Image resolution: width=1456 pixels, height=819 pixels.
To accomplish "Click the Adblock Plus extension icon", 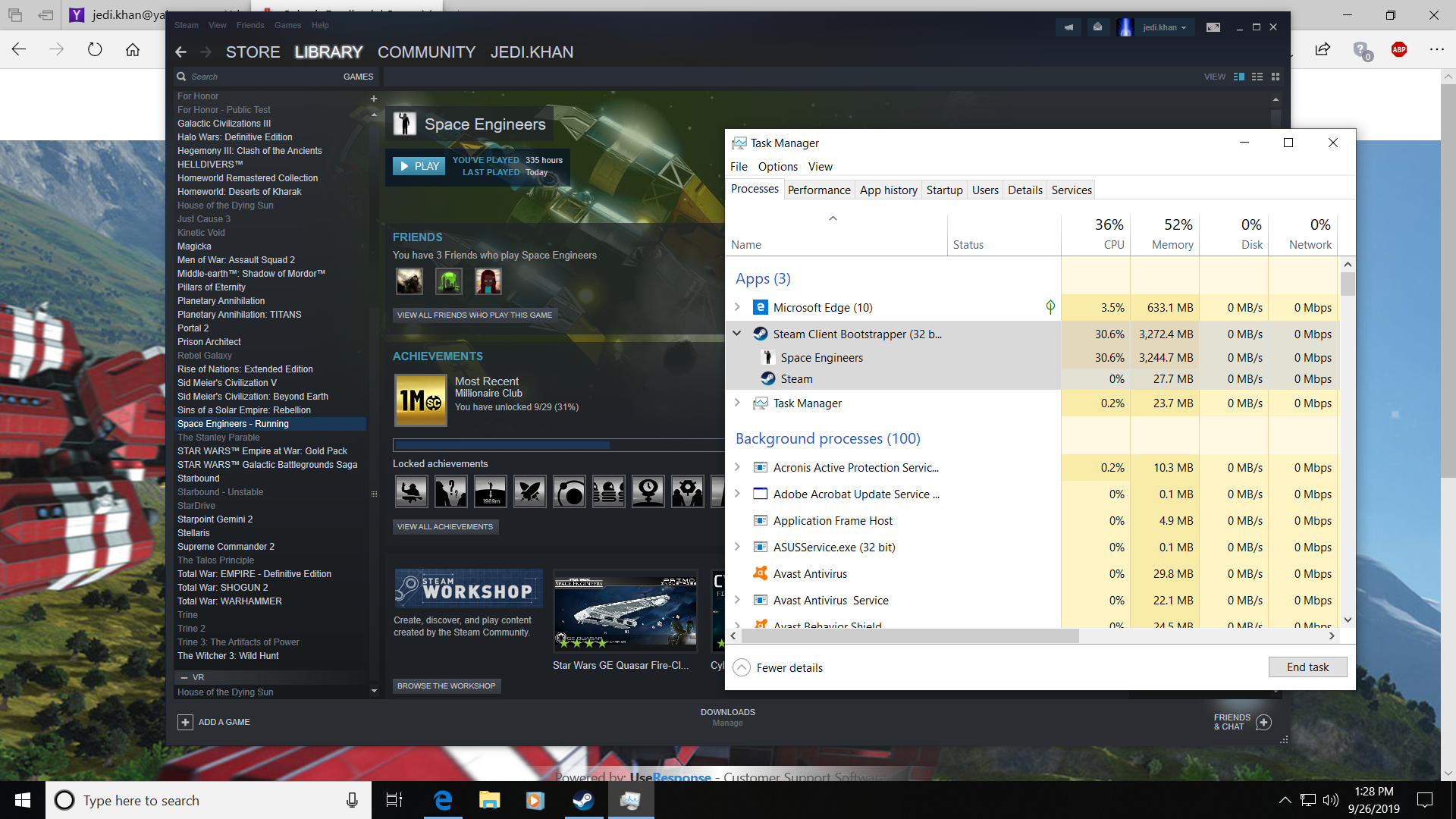I will 1399,49.
